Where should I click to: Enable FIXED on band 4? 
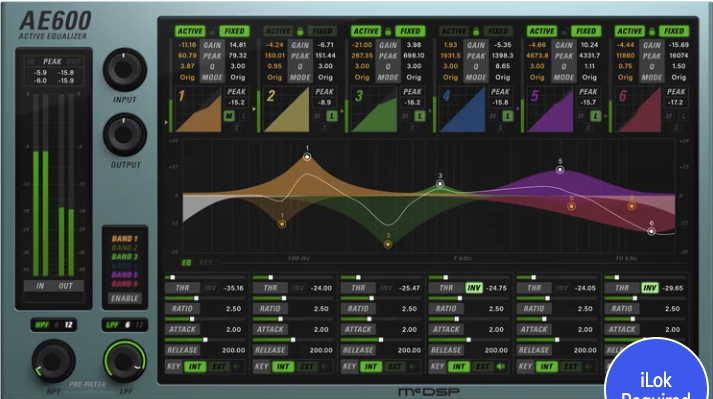[498, 31]
